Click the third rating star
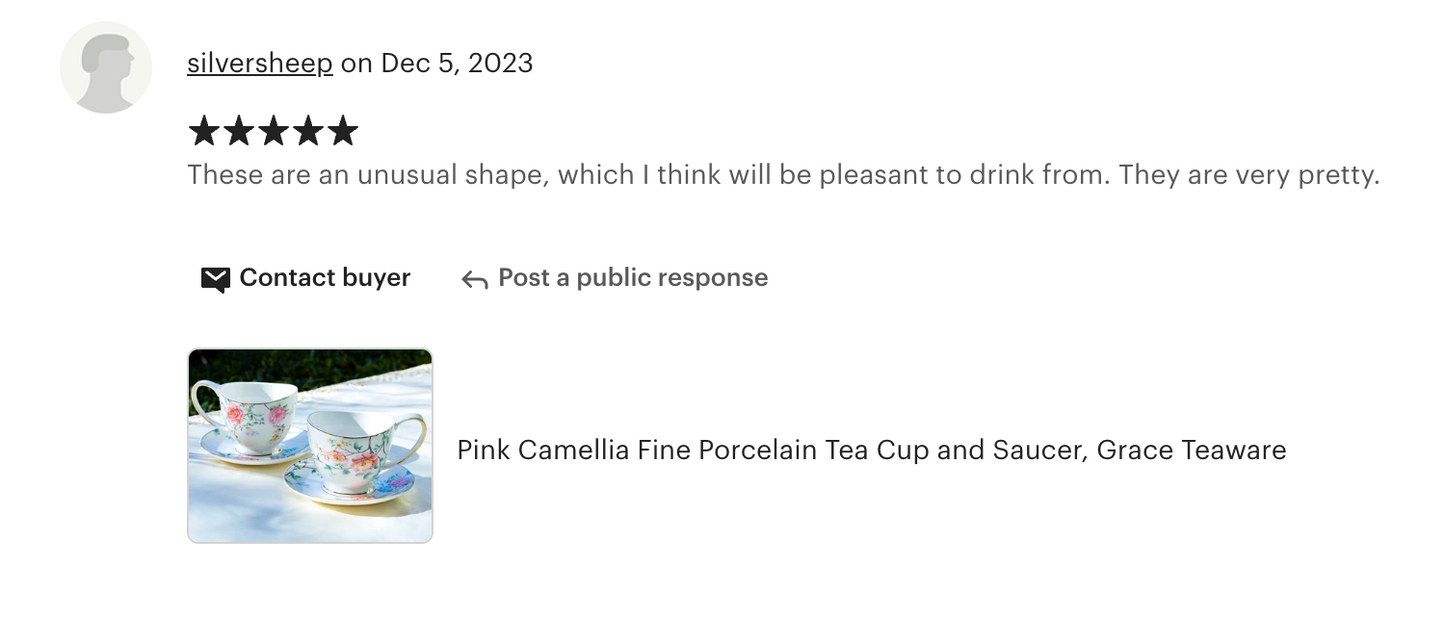The width and height of the screenshot is (1445, 618). (x=273, y=131)
